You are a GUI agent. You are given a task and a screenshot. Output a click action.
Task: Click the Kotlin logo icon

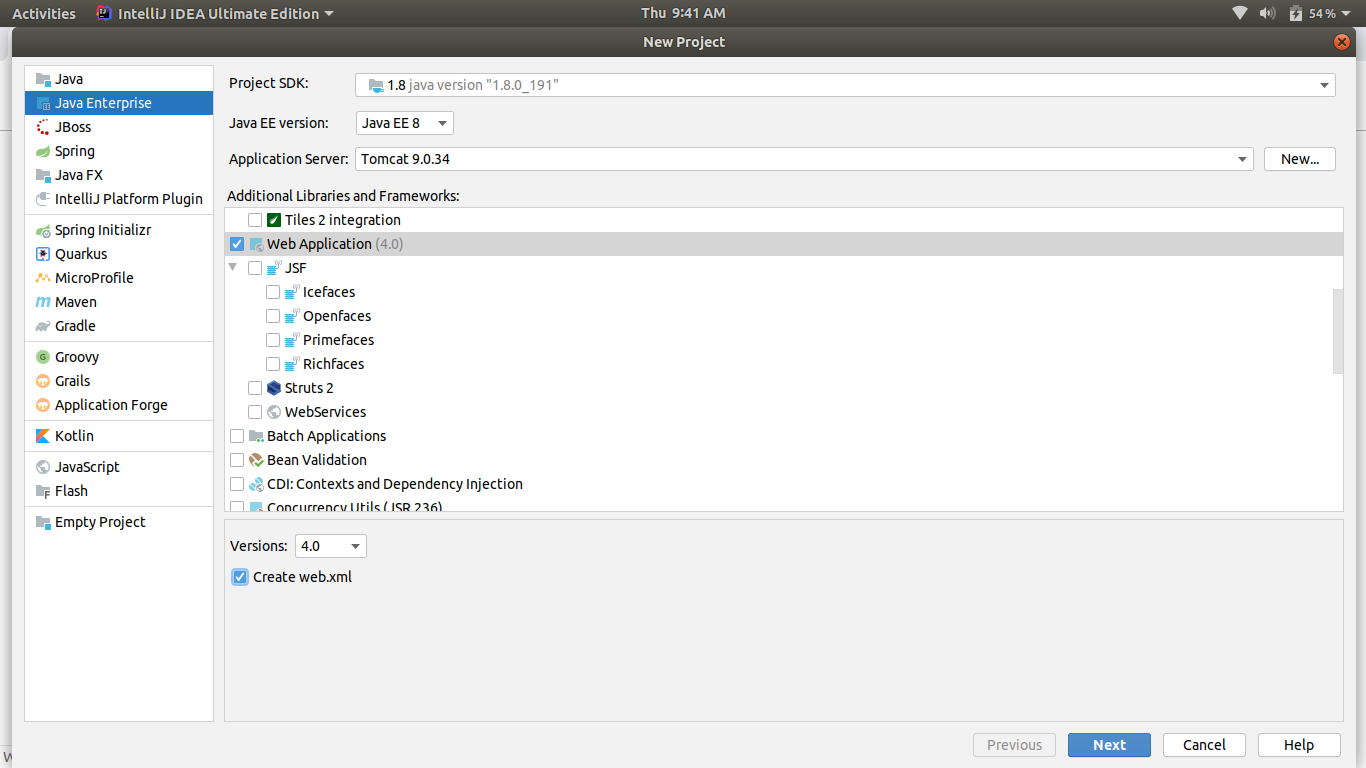pos(43,436)
